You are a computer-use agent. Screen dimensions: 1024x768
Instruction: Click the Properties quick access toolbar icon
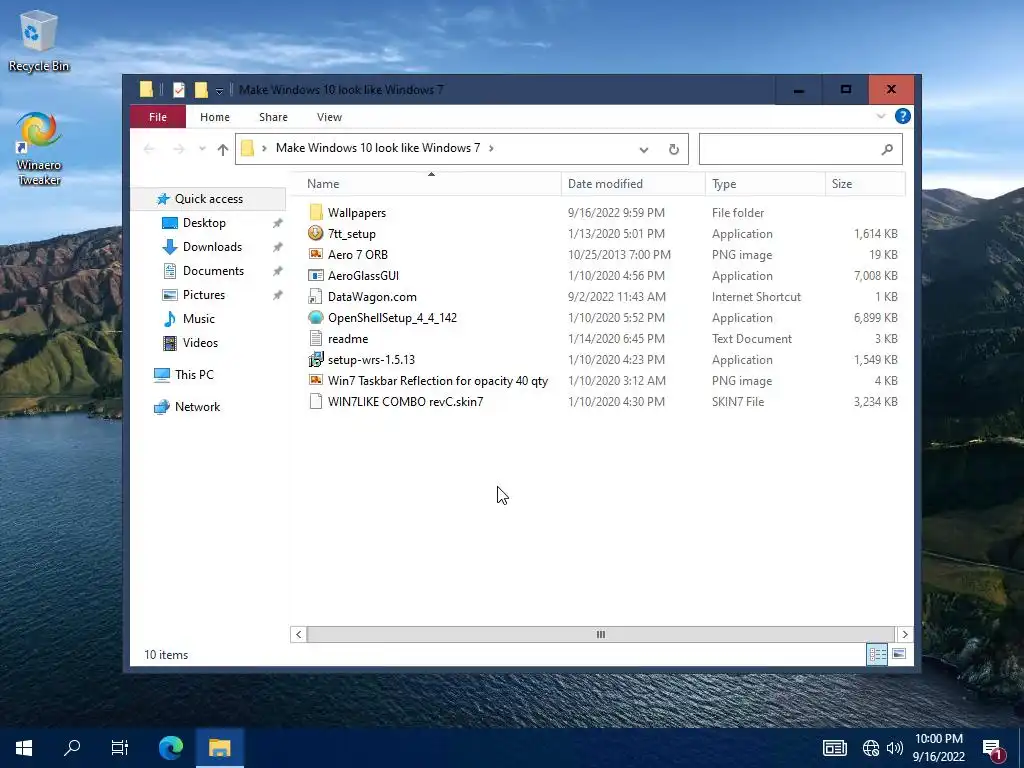tap(178, 89)
